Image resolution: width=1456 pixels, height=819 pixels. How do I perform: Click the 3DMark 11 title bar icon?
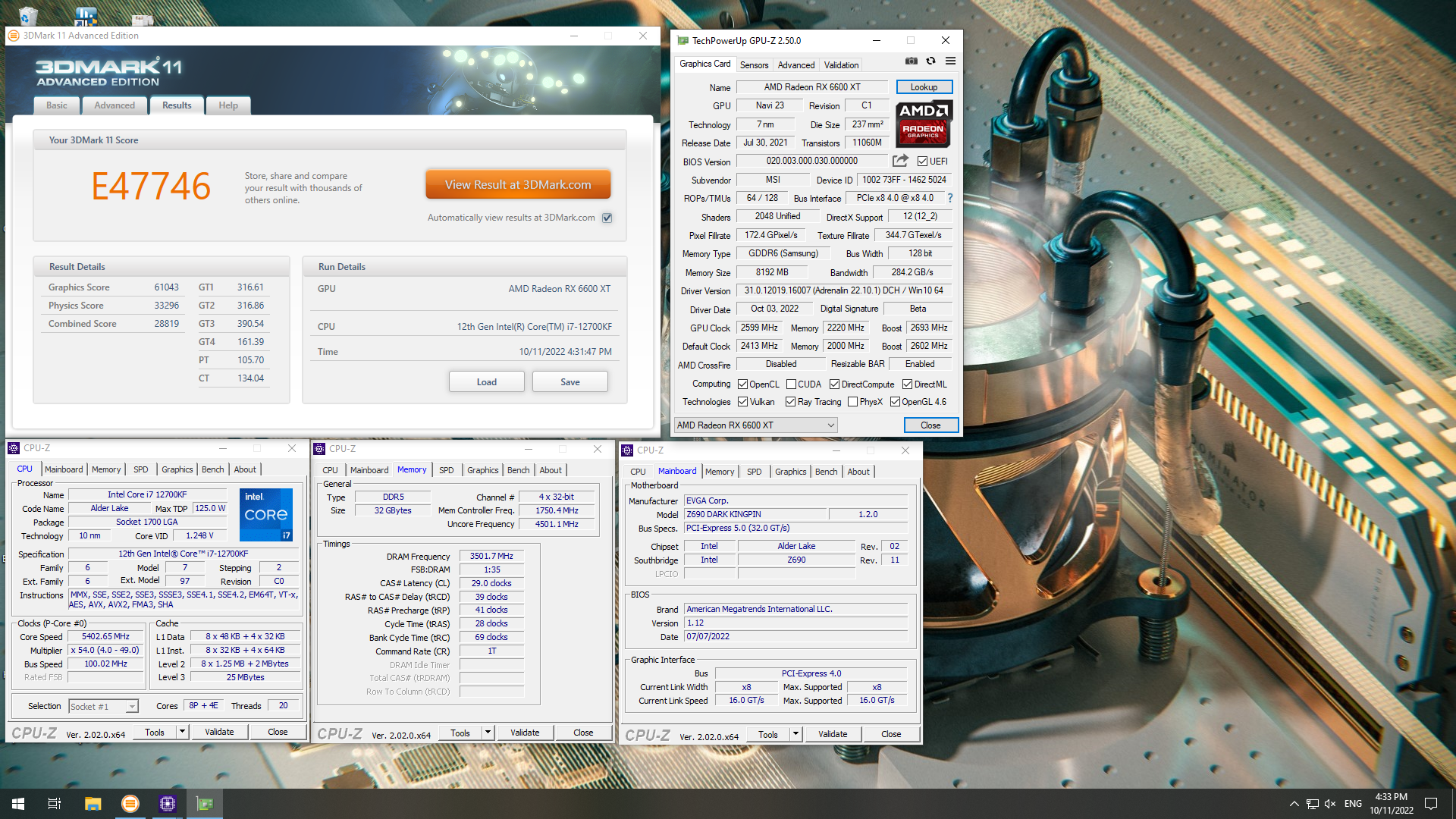tap(14, 36)
